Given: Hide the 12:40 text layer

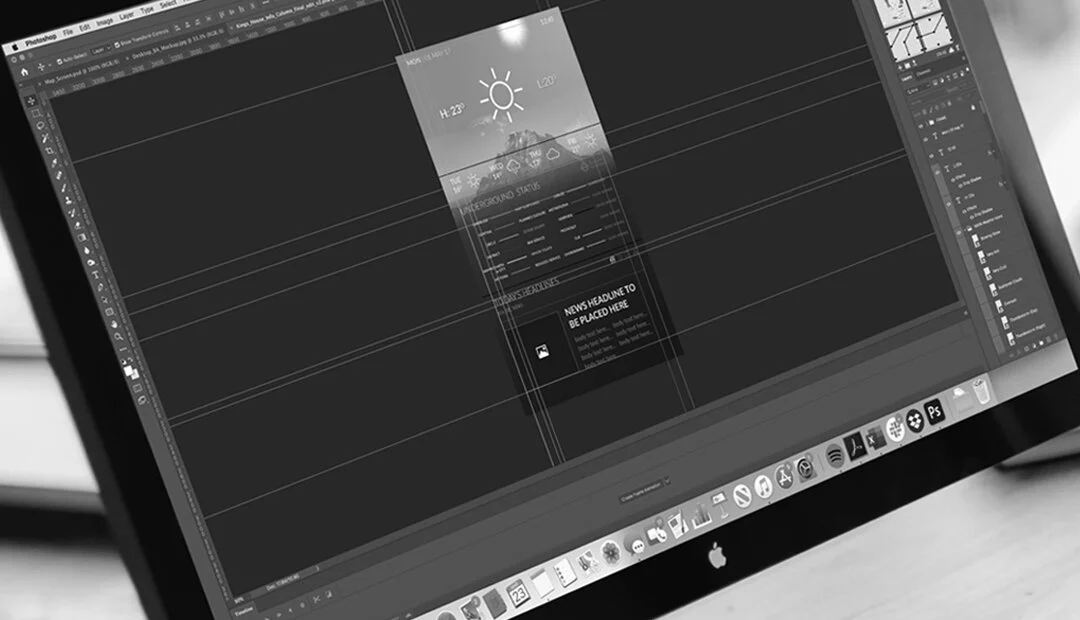Looking at the screenshot, I should coord(931,155).
